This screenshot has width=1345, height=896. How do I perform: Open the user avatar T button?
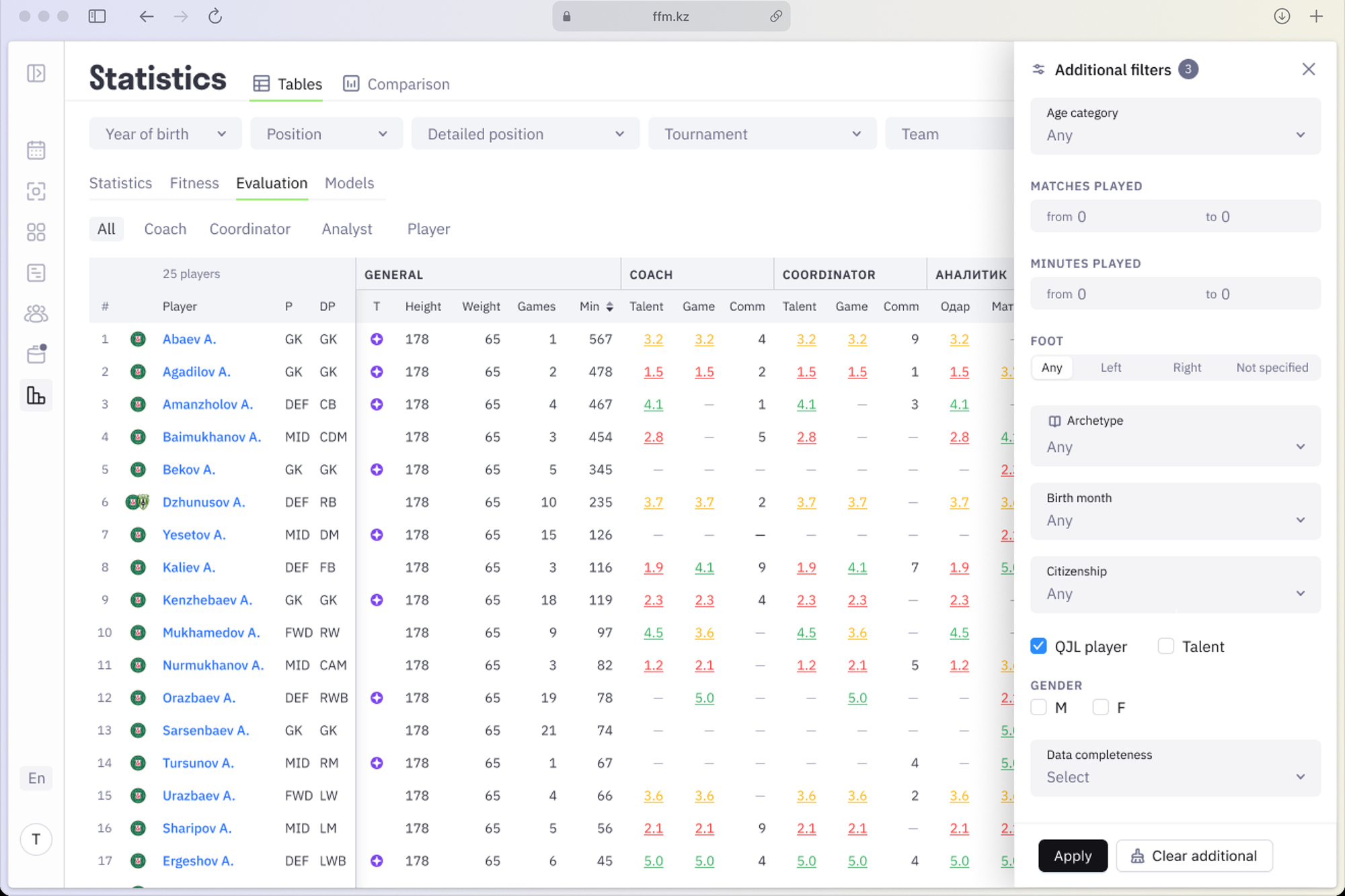[x=36, y=839]
